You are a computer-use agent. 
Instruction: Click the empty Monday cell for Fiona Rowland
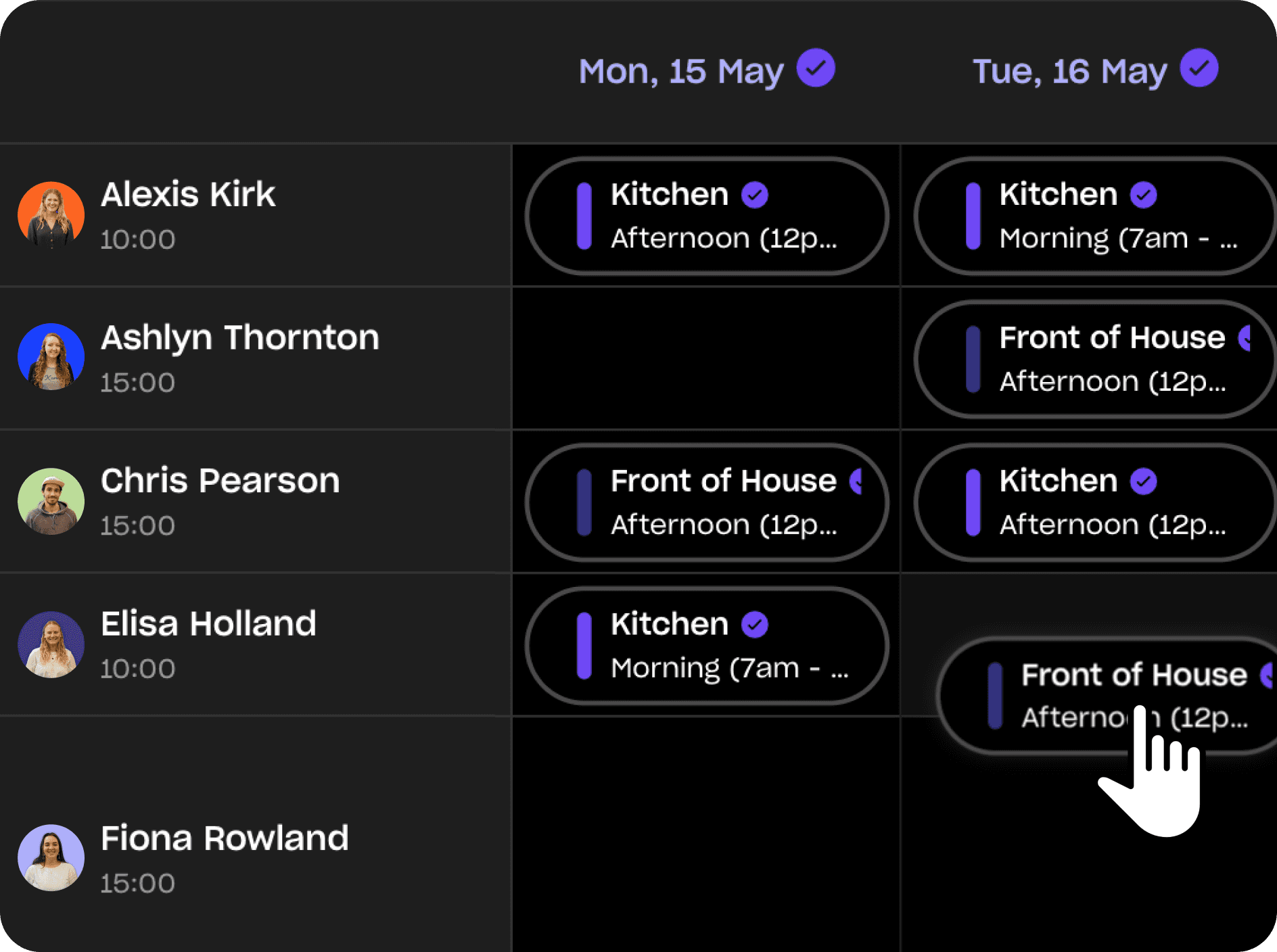pos(706,834)
